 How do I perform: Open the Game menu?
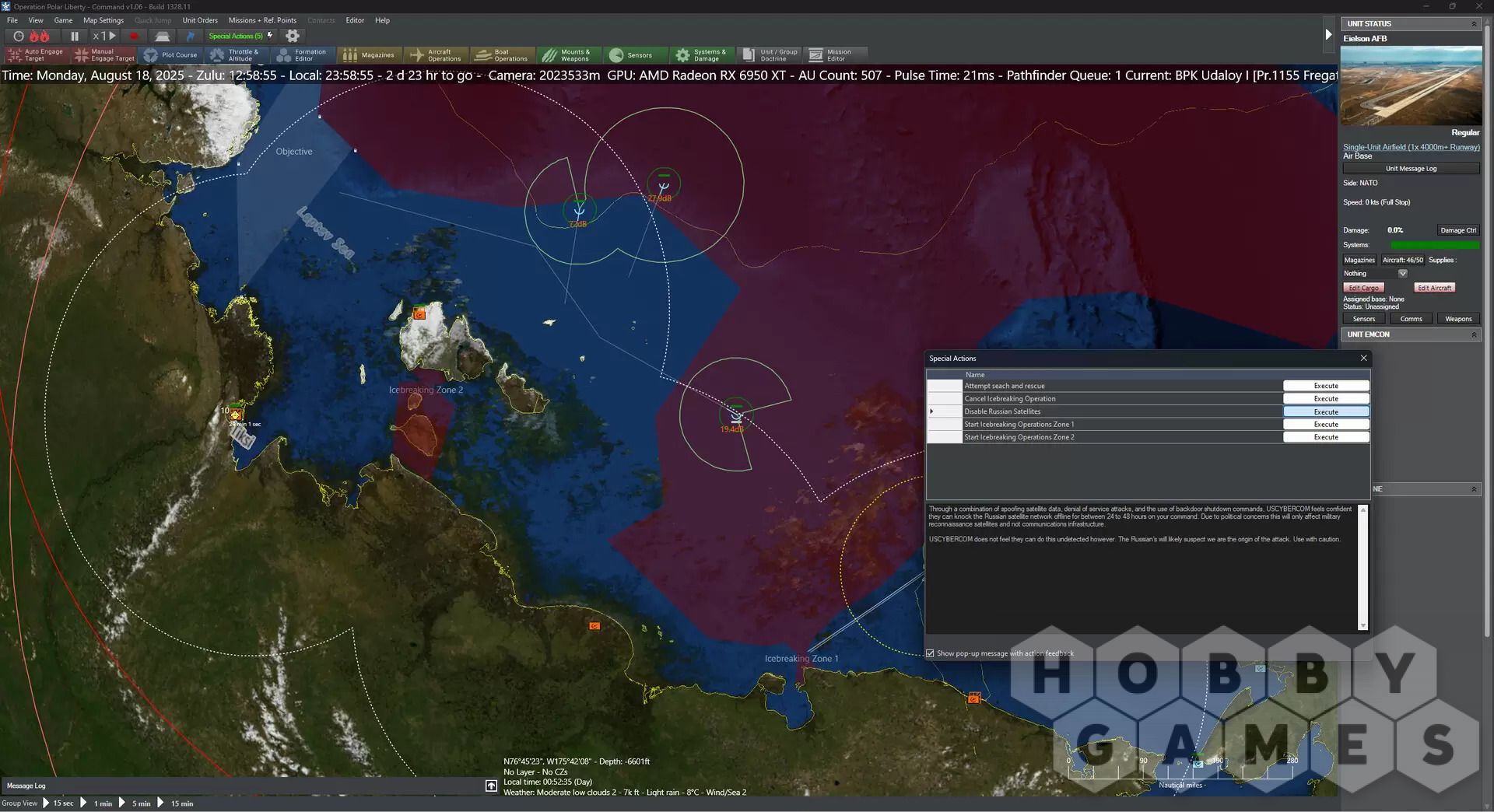click(63, 20)
